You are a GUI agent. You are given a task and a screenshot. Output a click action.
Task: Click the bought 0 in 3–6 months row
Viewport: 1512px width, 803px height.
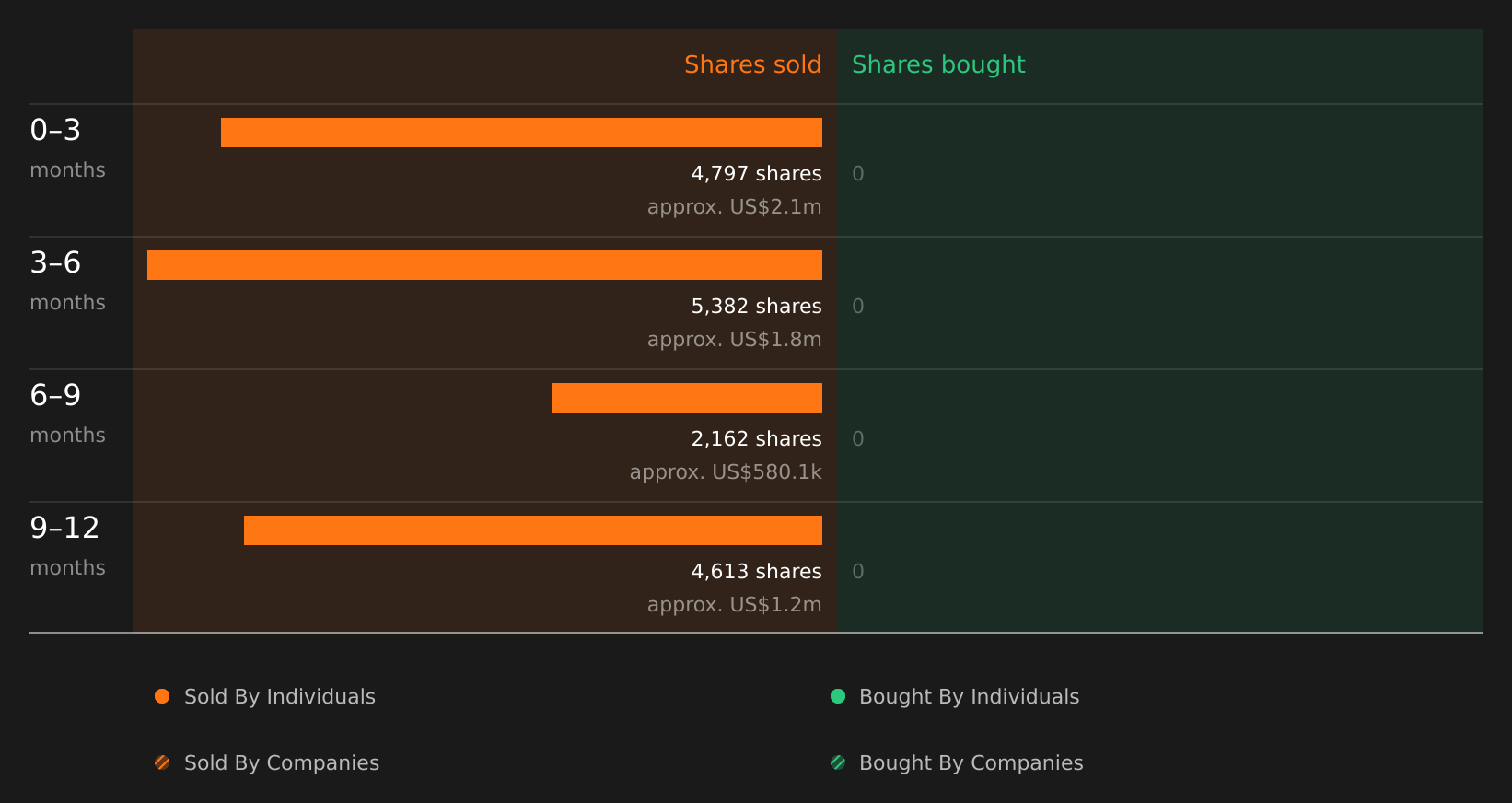pyautogui.click(x=858, y=307)
